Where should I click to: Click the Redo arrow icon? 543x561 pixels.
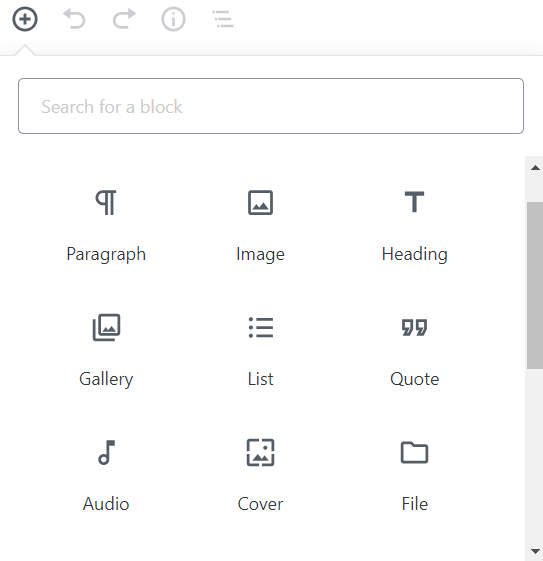(124, 19)
